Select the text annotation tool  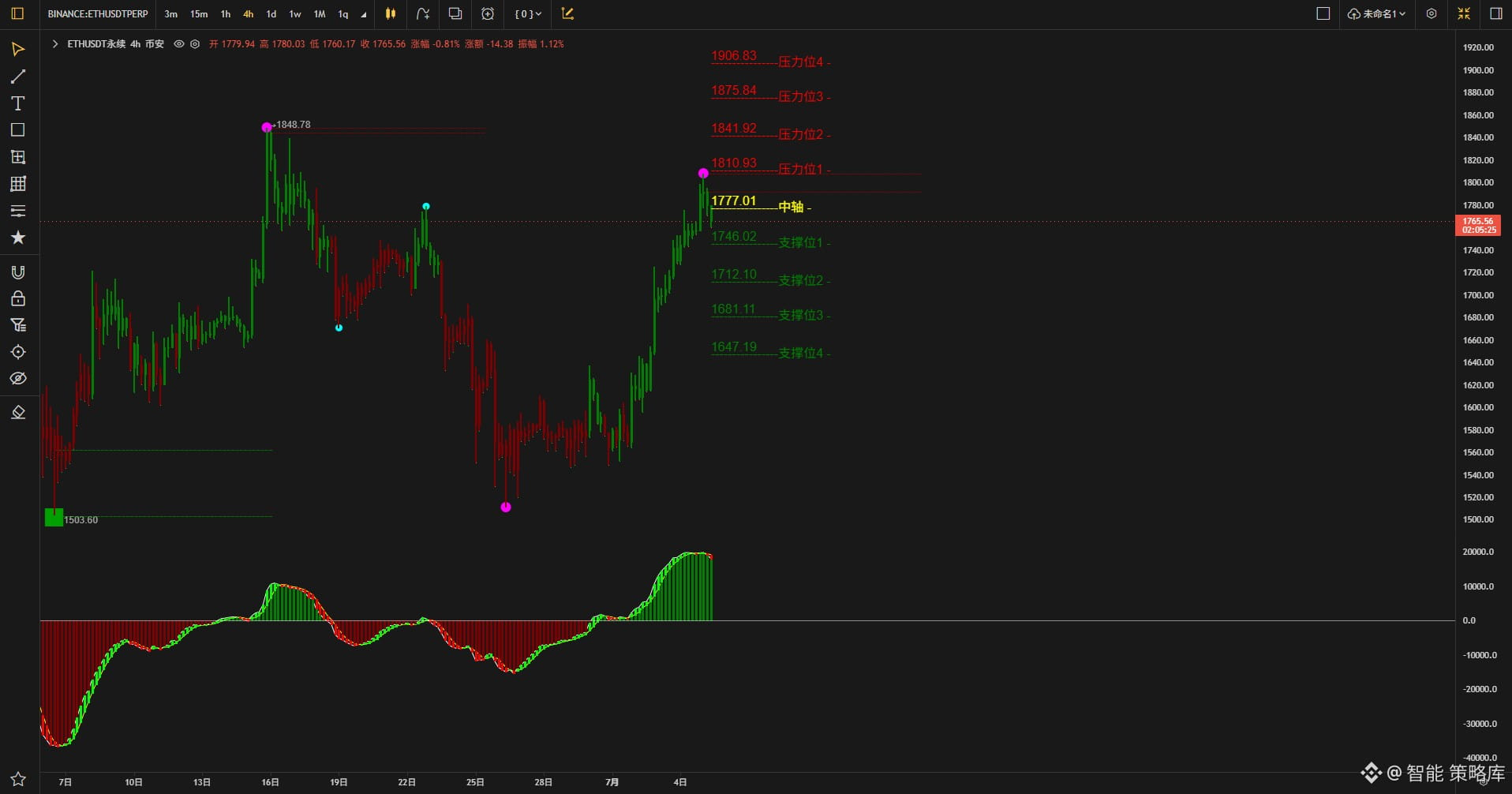tap(18, 103)
